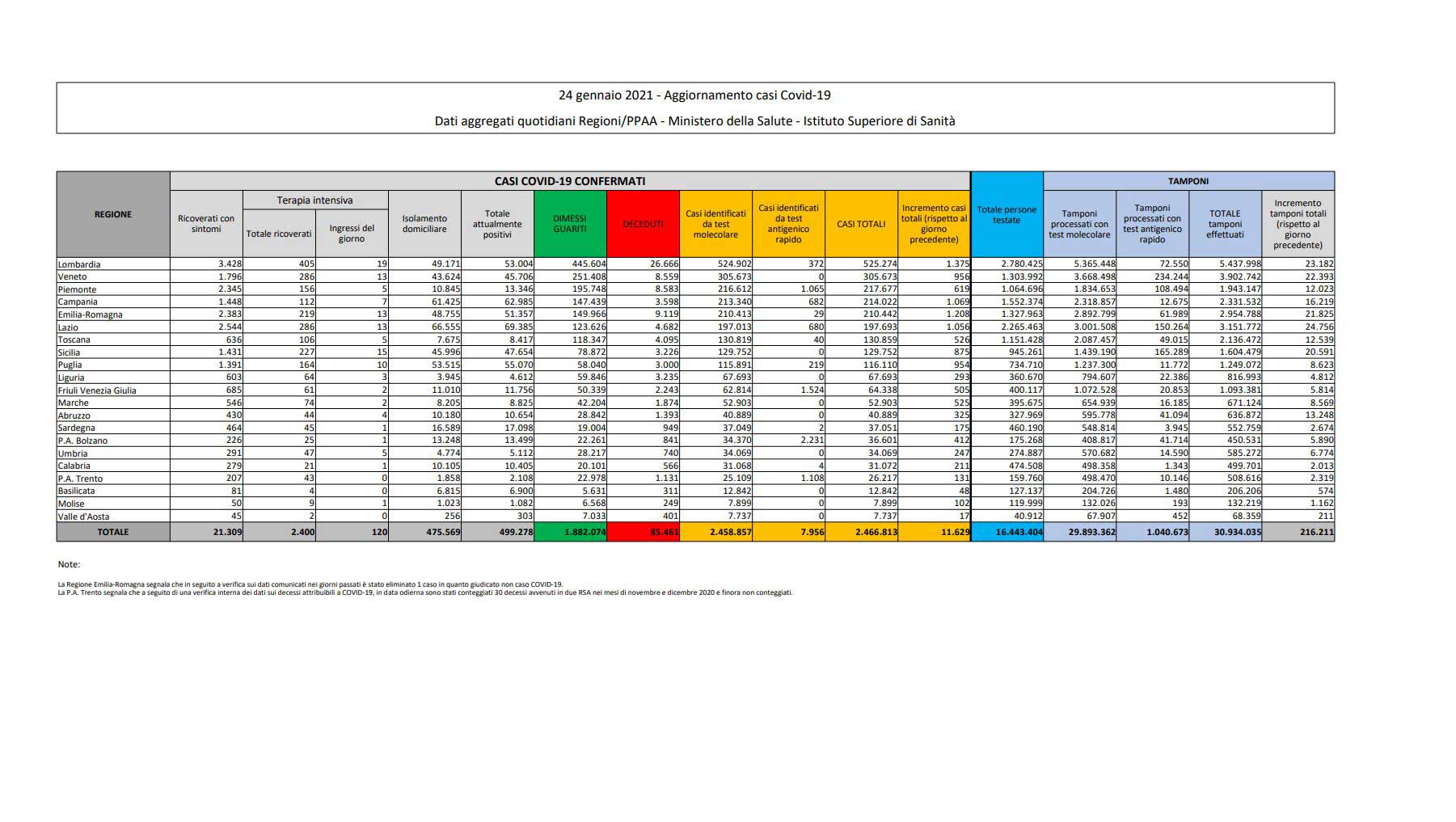Click the title '24 gennaio 2021 - Aggiornamento casi Covid-19'
This screenshot has height=822, width=1456.
pyautogui.click(x=694, y=95)
